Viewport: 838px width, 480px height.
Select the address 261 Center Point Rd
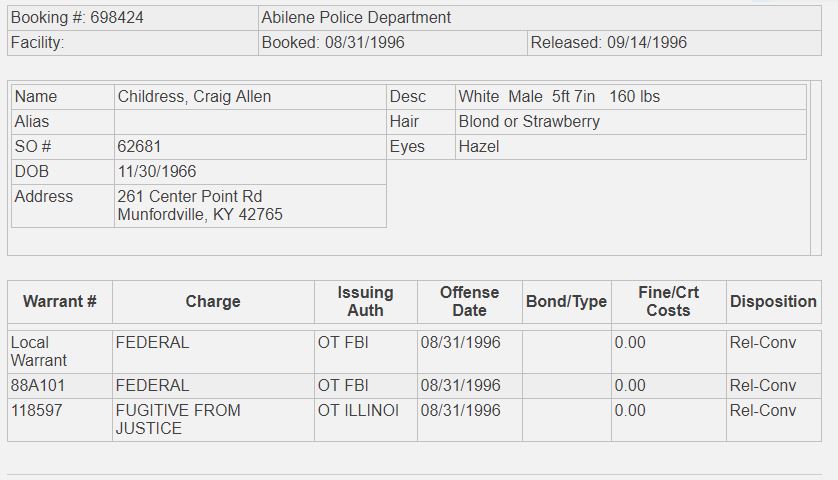coord(190,197)
